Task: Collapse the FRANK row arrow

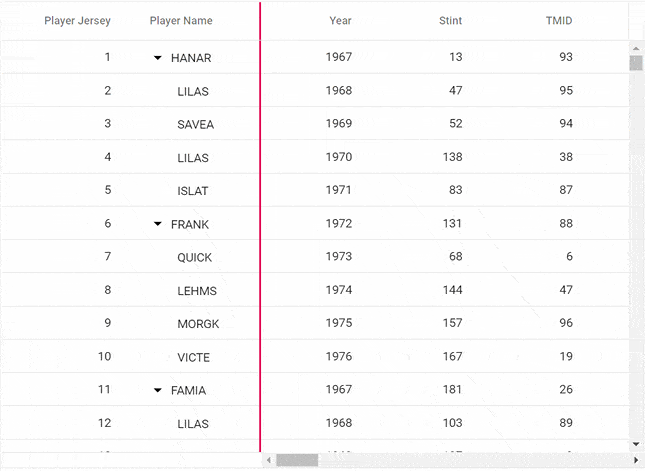Action: coord(158,225)
